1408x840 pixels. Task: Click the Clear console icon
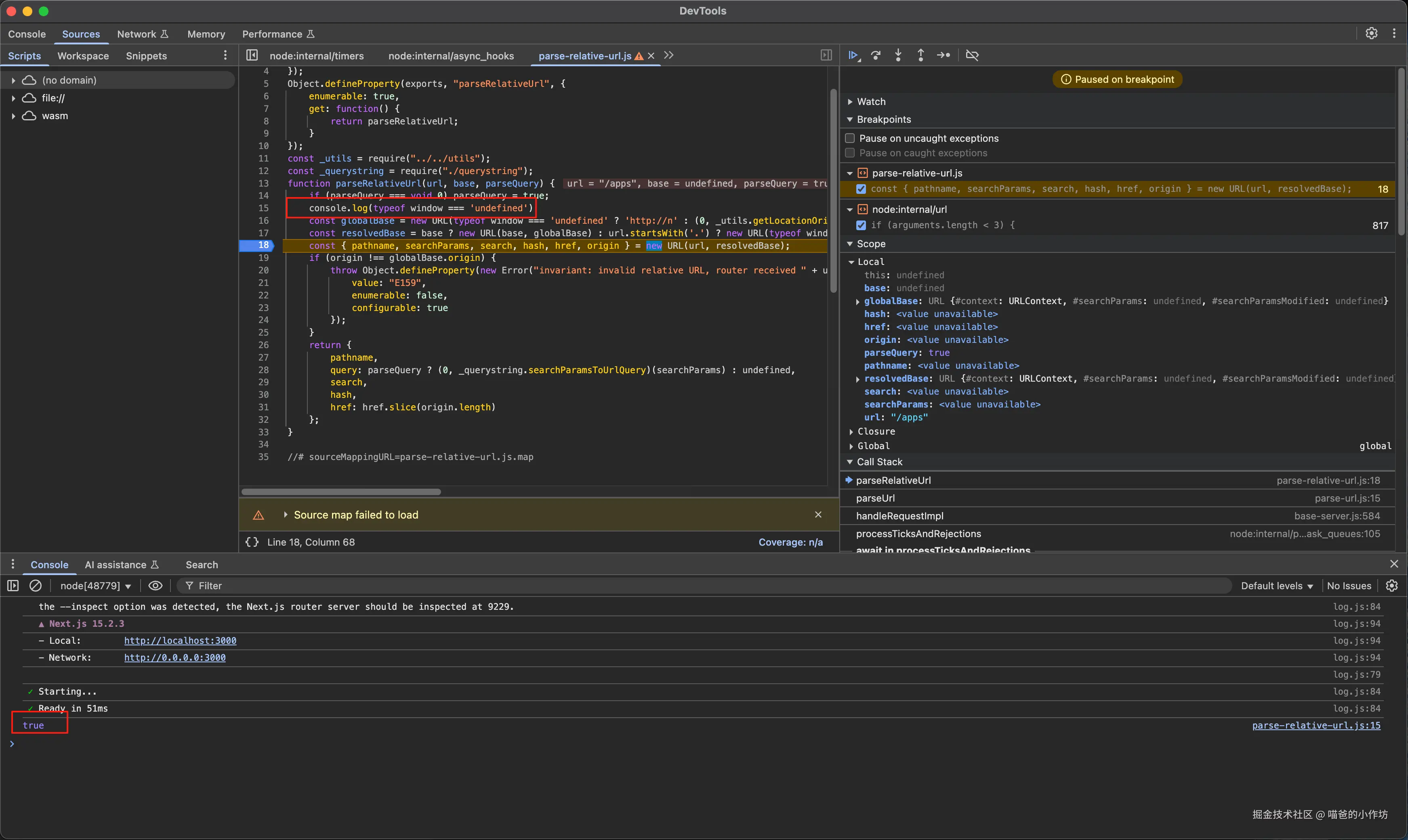(35, 586)
